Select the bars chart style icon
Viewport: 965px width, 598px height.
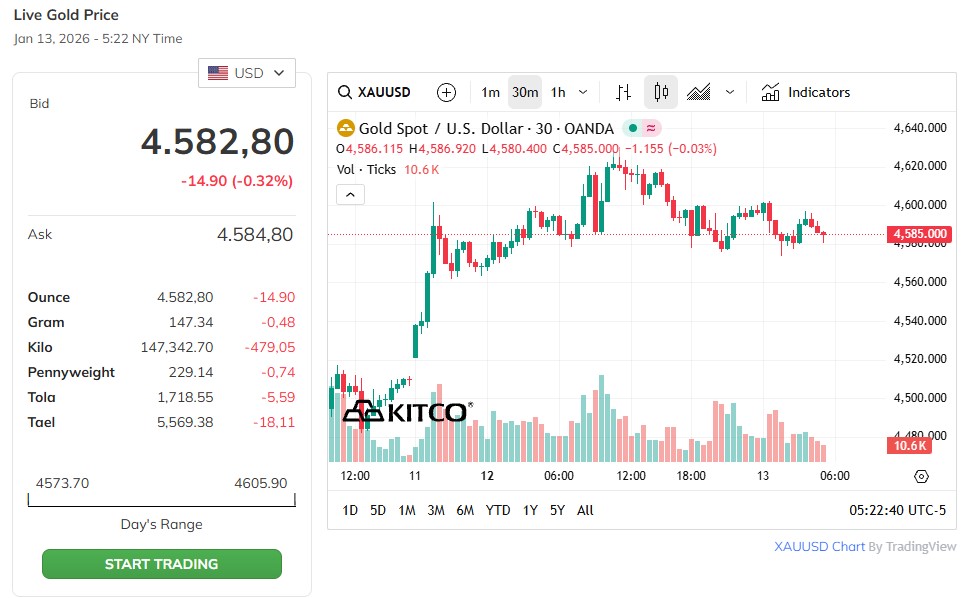click(x=623, y=92)
